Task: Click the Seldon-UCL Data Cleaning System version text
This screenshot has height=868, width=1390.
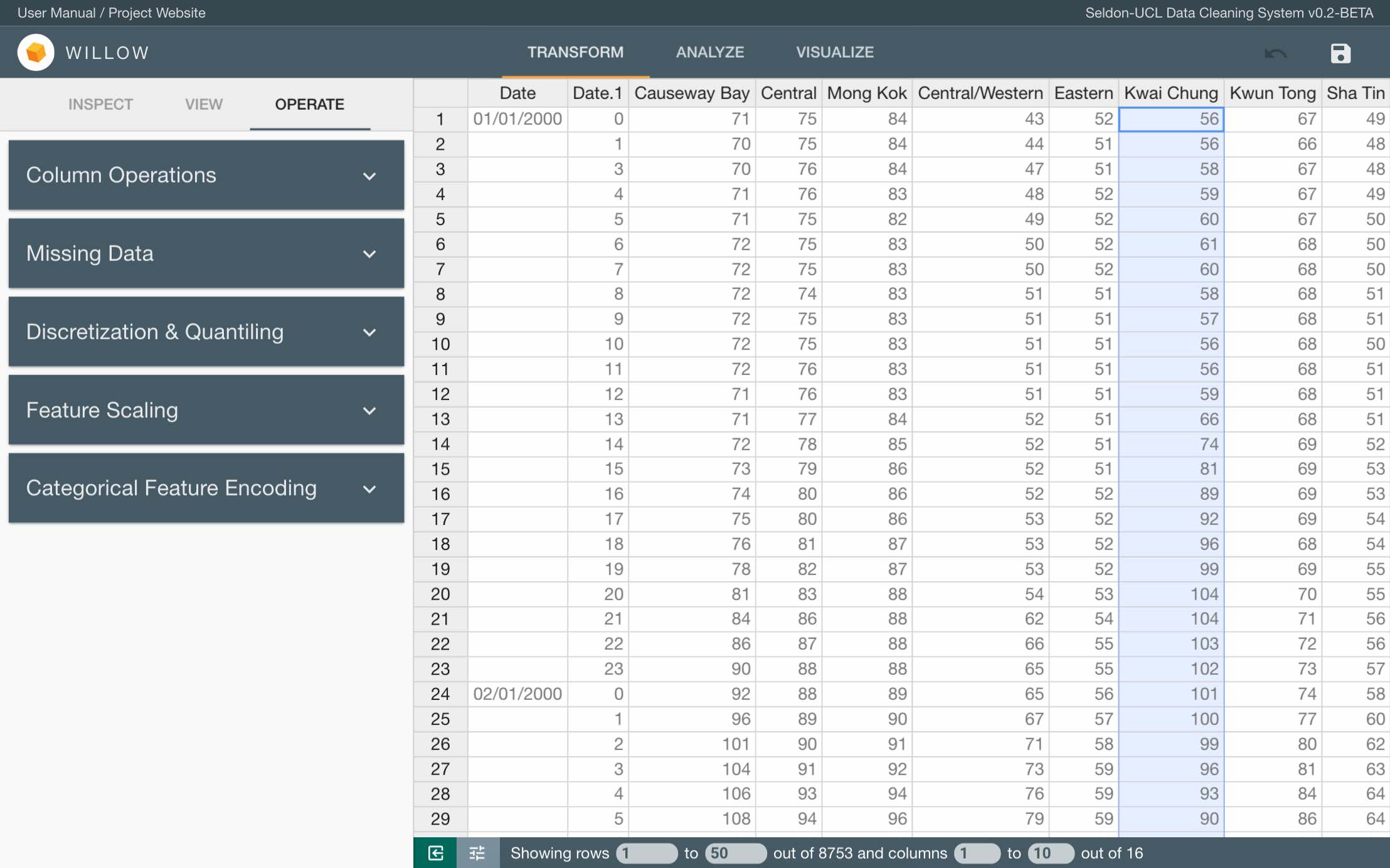Action: pyautogui.click(x=1229, y=13)
